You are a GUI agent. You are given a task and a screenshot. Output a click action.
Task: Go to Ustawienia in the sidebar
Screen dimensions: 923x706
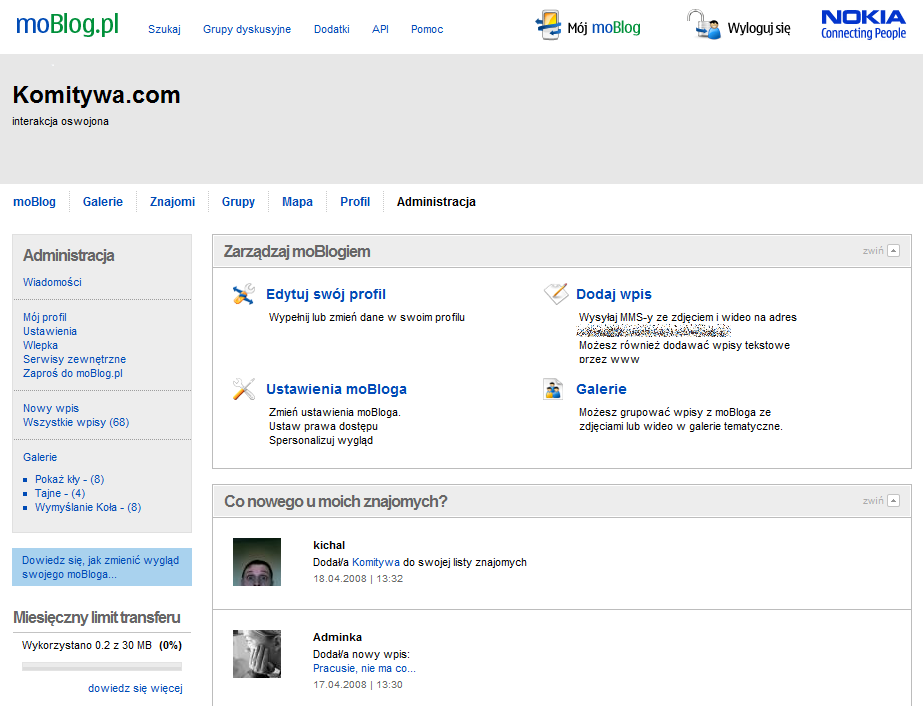(x=50, y=332)
